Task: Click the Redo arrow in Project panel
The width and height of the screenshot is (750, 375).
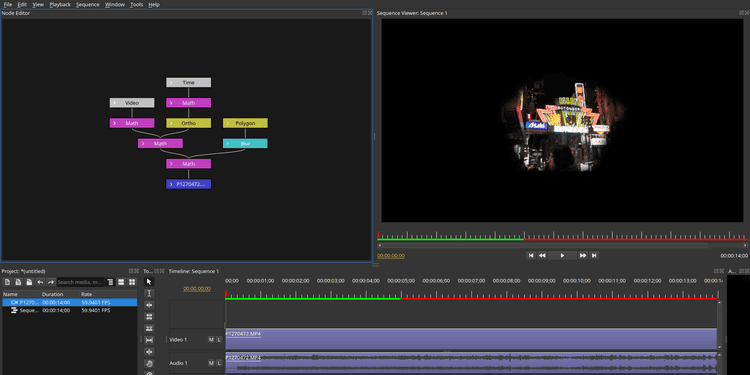Action: tap(51, 282)
